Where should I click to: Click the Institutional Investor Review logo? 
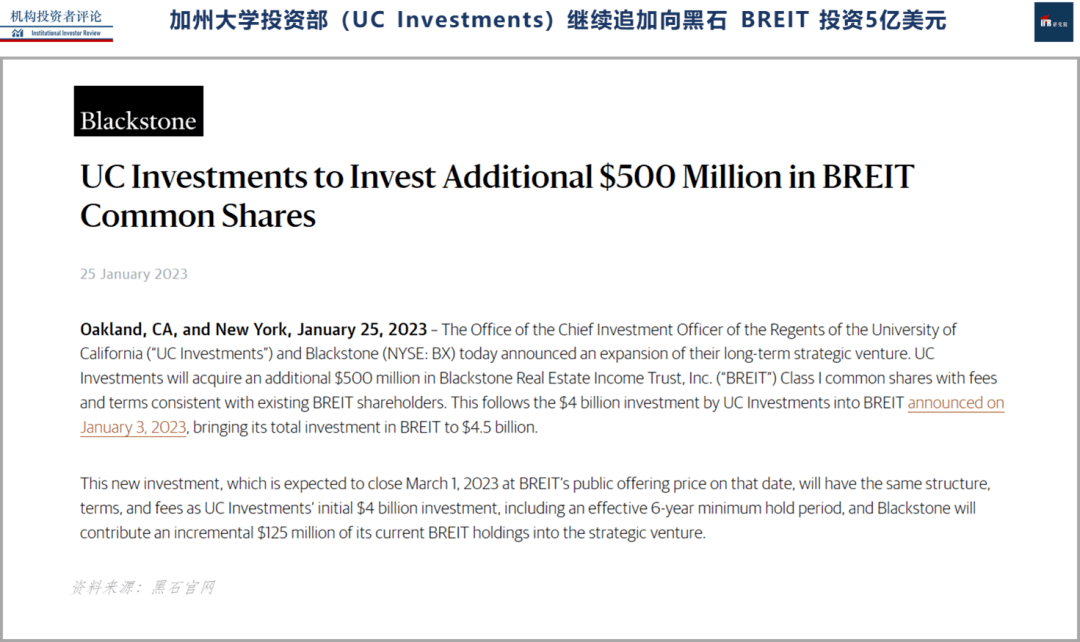coord(56,25)
